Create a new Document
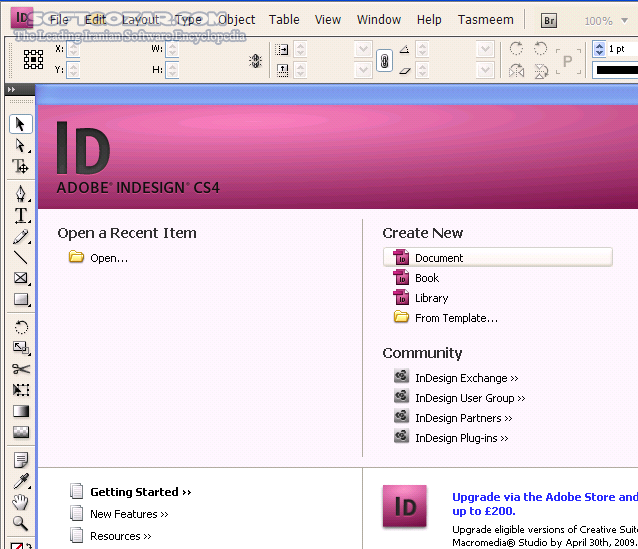 (x=498, y=258)
